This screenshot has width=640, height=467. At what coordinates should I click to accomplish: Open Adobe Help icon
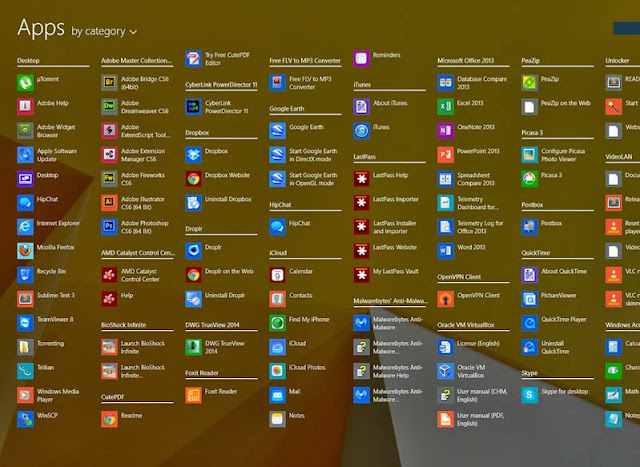click(x=25, y=107)
